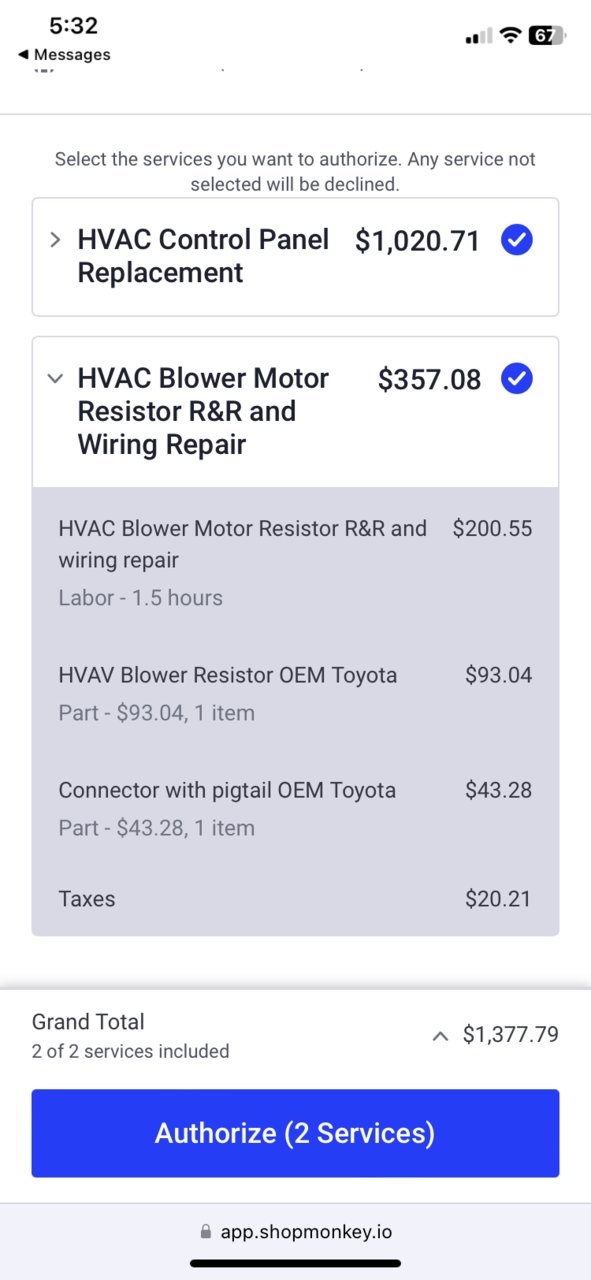Tap Connector with pigtail OEM Toyota part

pos(227,790)
